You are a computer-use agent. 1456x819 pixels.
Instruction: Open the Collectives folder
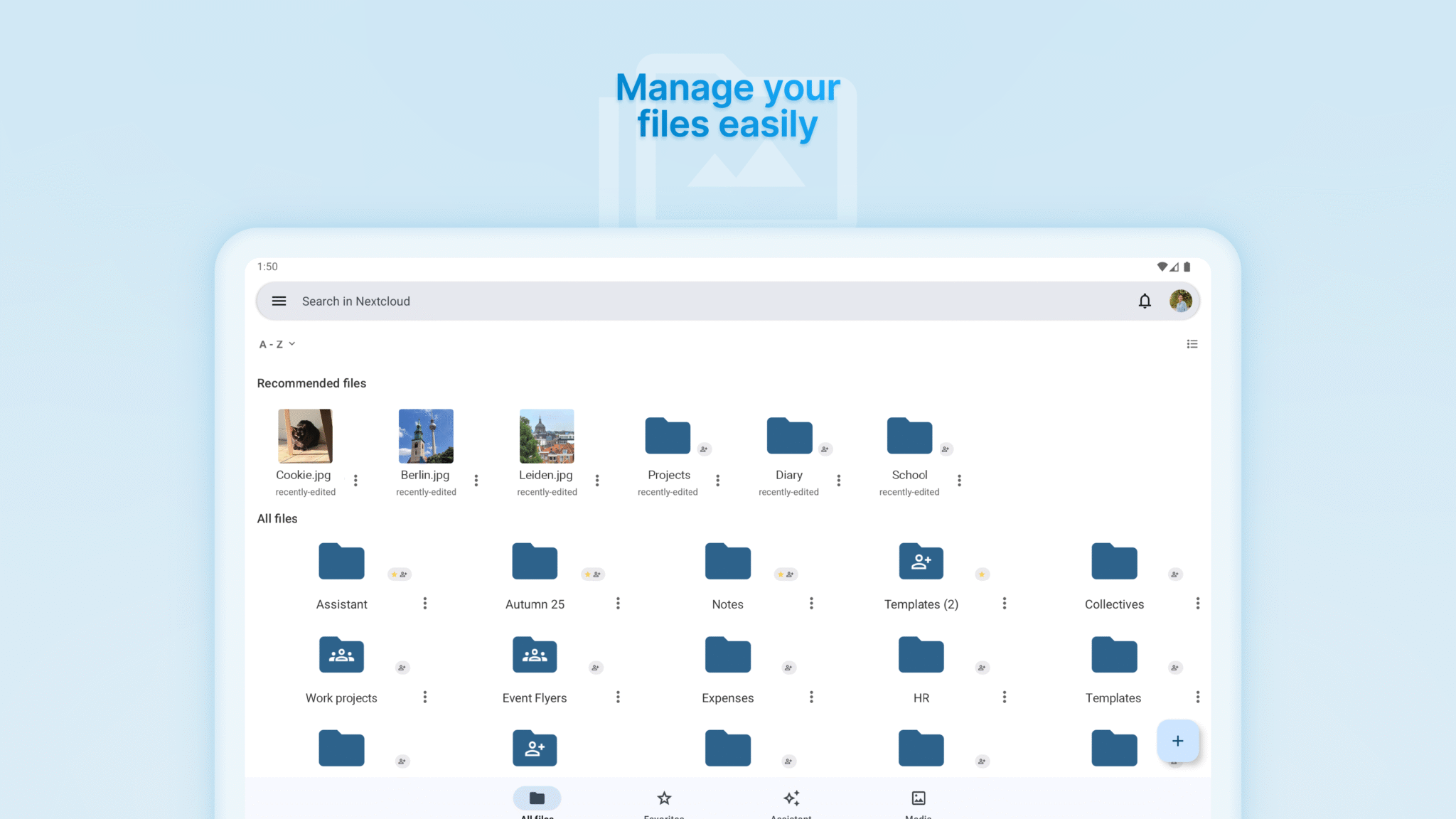[x=1114, y=562]
